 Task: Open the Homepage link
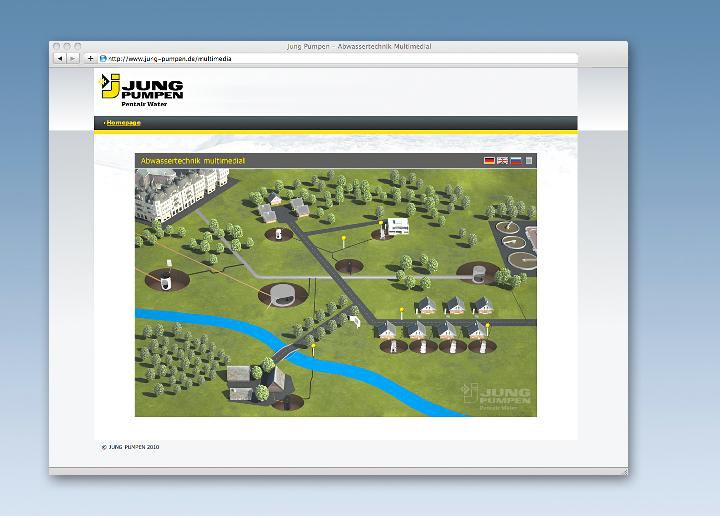123,123
